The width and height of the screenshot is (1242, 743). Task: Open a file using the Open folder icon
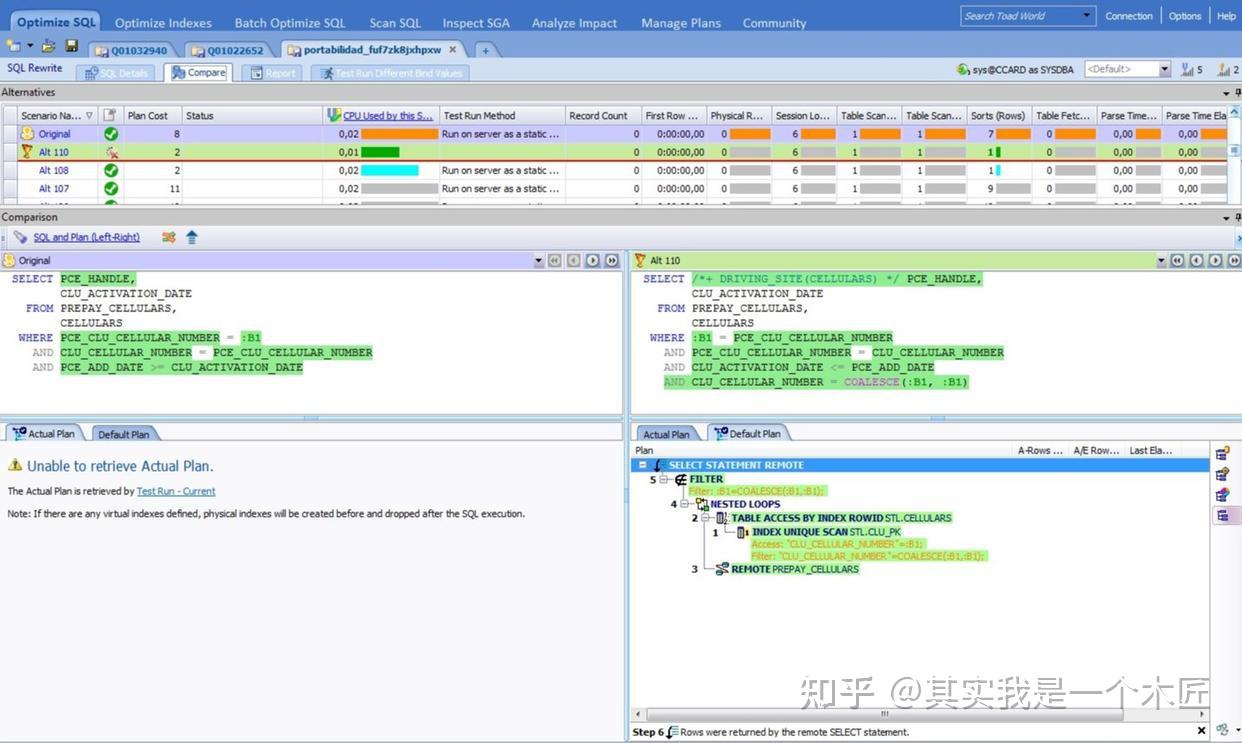pos(48,45)
